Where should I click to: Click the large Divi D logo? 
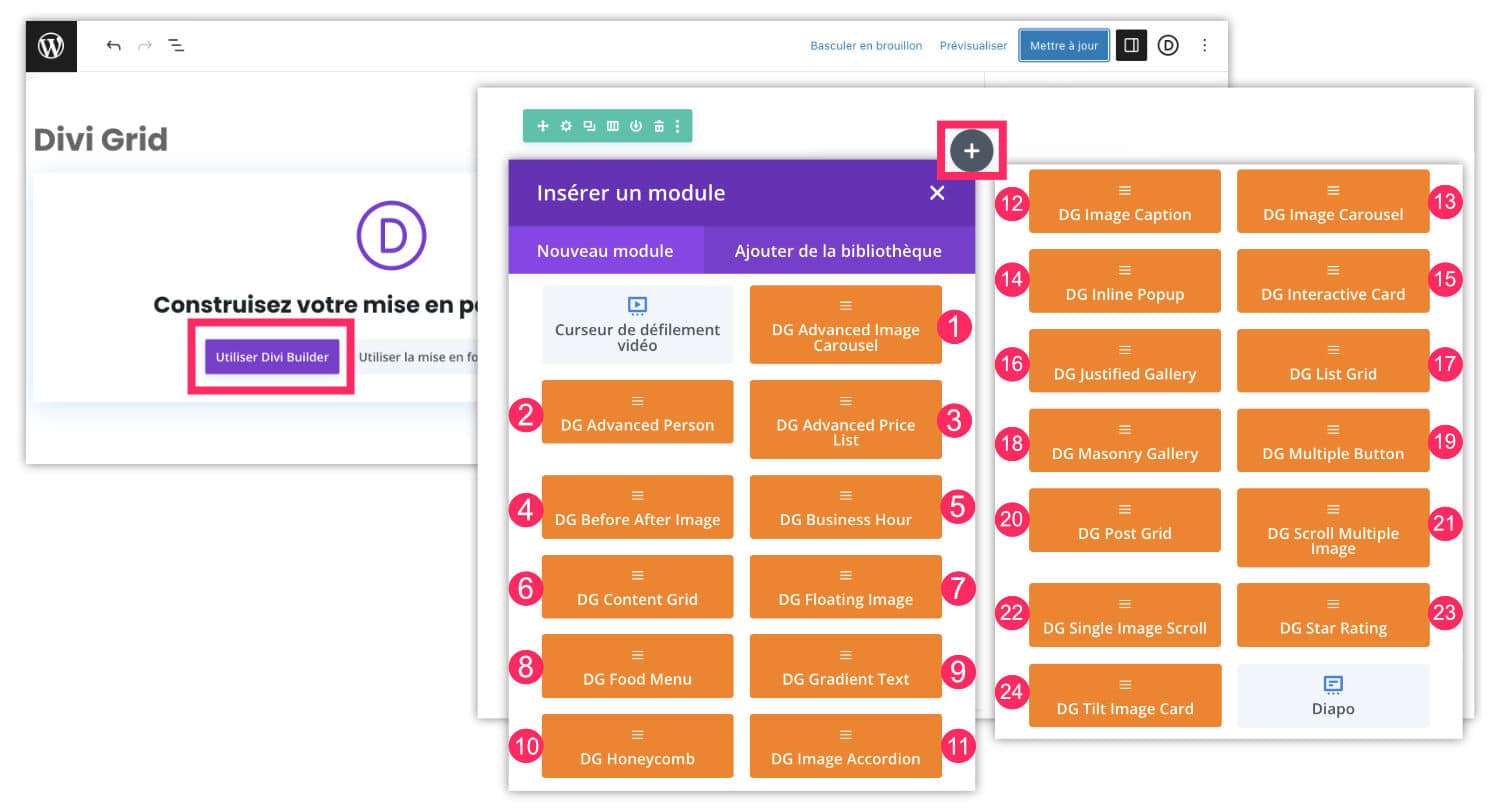391,236
